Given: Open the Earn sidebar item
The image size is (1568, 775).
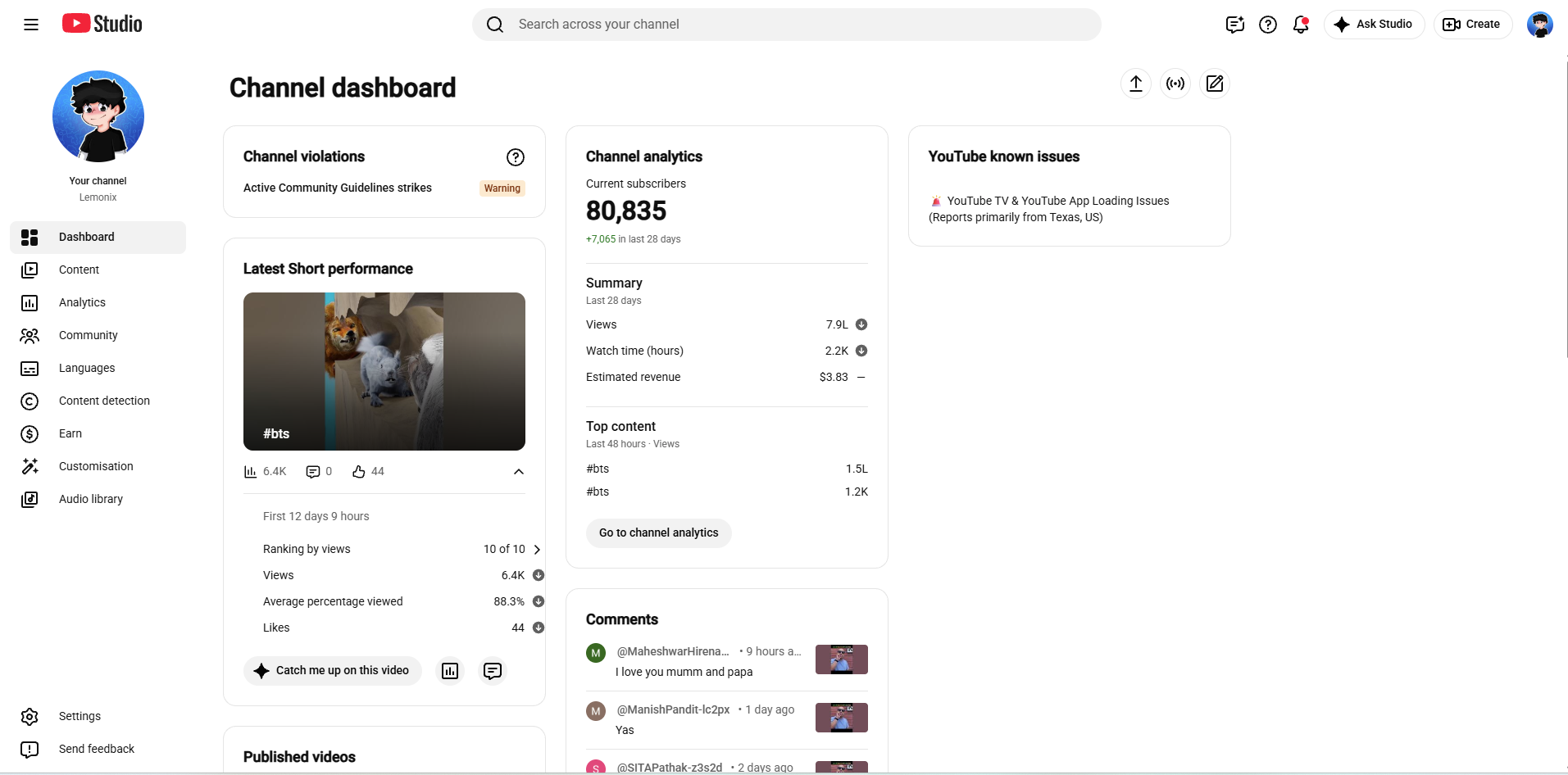Looking at the screenshot, I should click(98, 433).
